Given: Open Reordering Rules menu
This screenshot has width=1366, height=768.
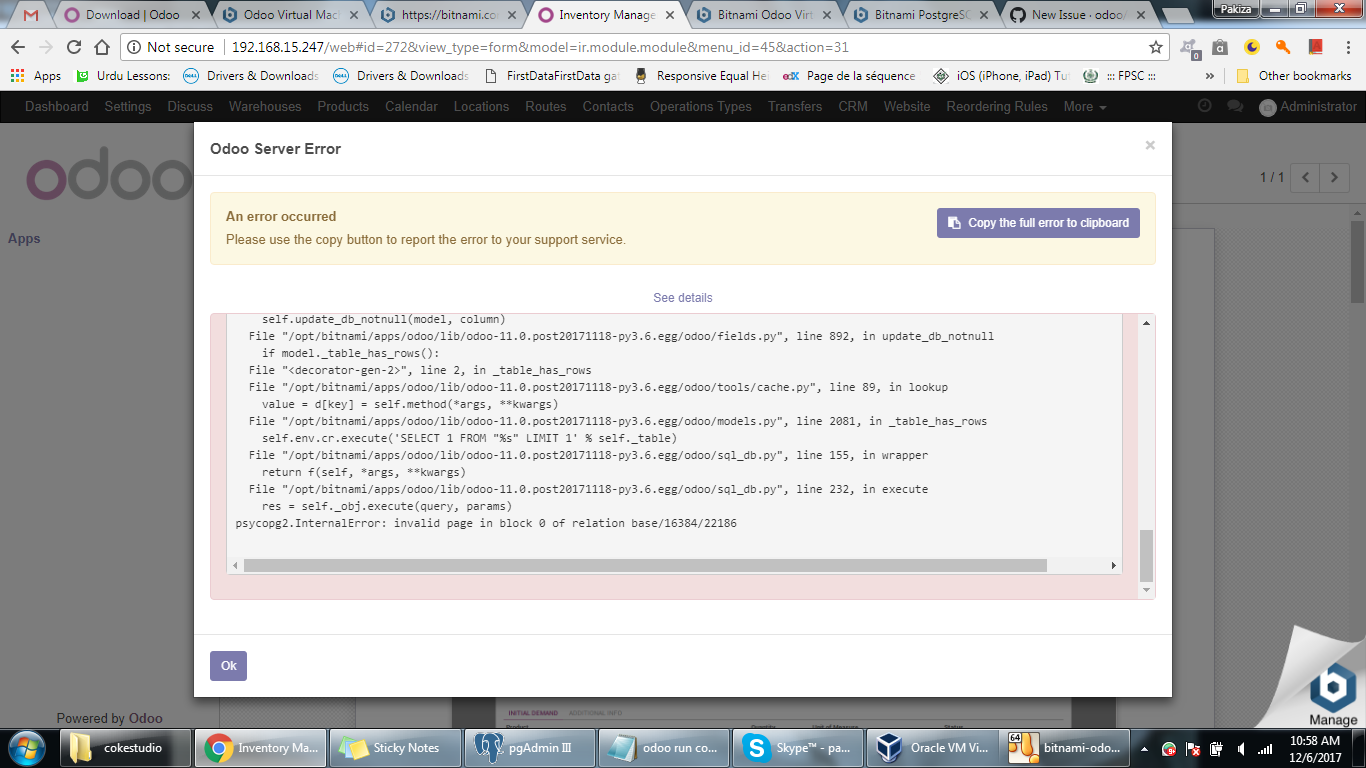Looking at the screenshot, I should click(997, 106).
